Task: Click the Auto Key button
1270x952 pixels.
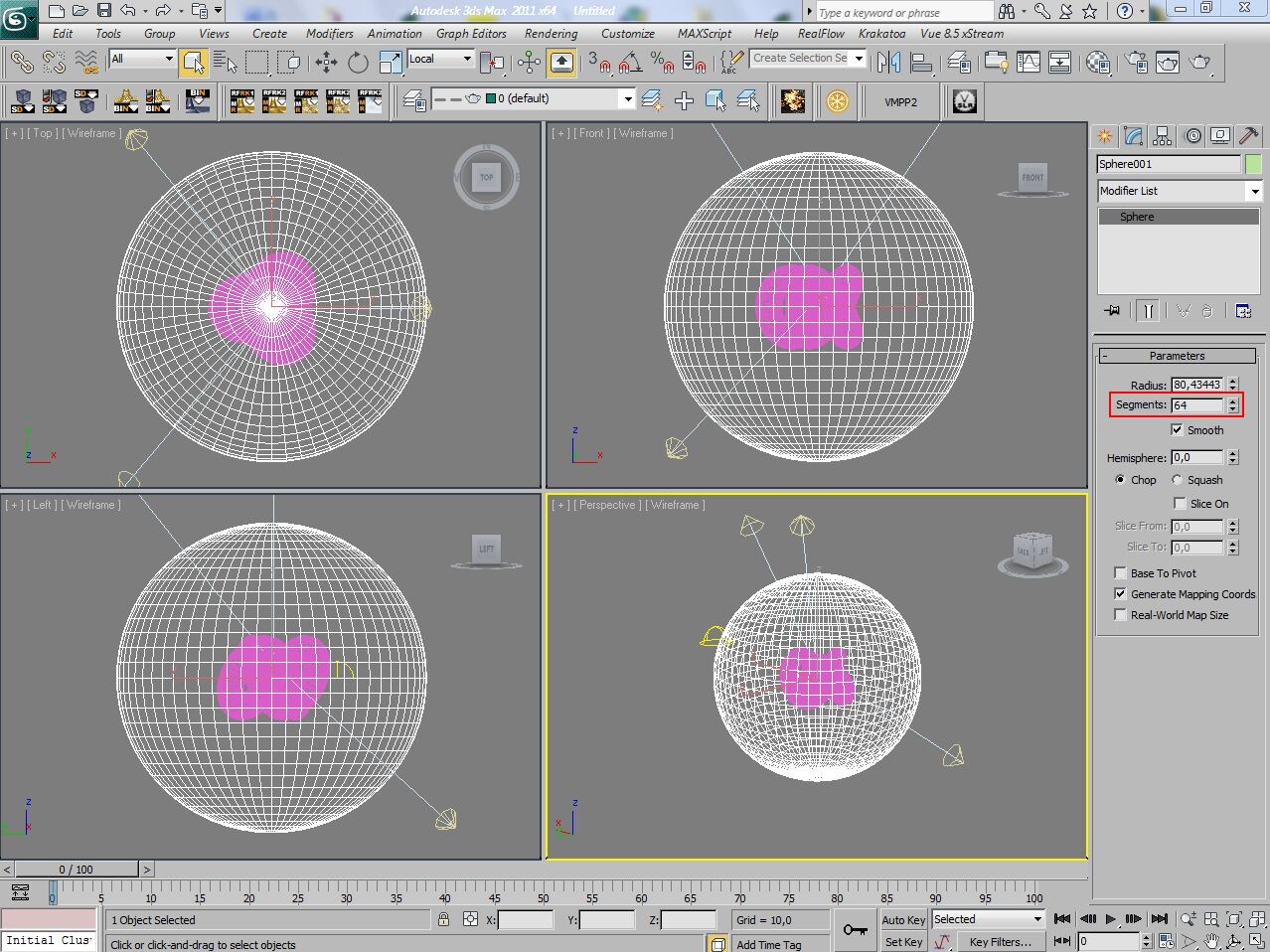Action: [903, 920]
